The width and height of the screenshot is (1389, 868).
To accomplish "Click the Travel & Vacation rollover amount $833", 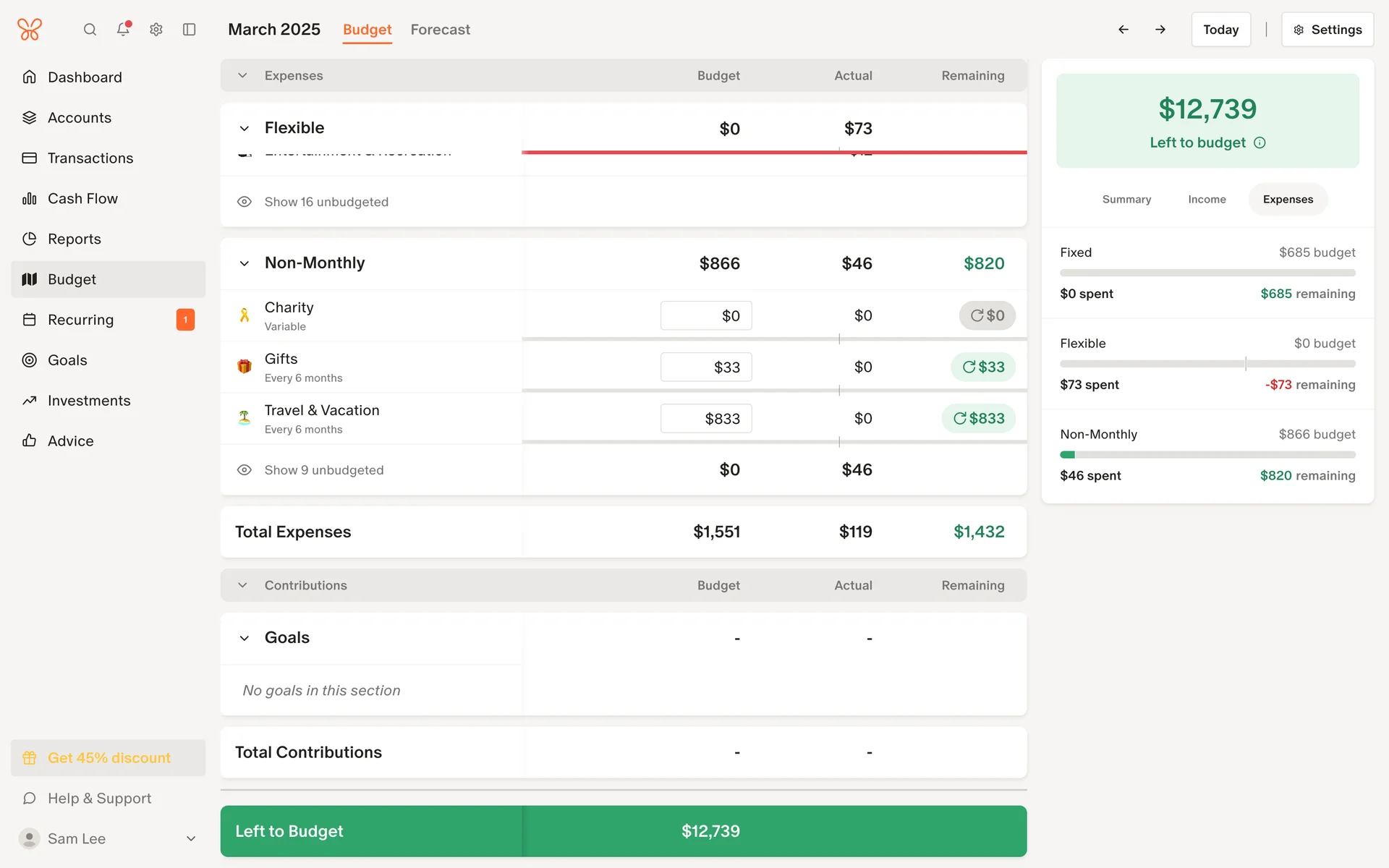I will coord(979,419).
